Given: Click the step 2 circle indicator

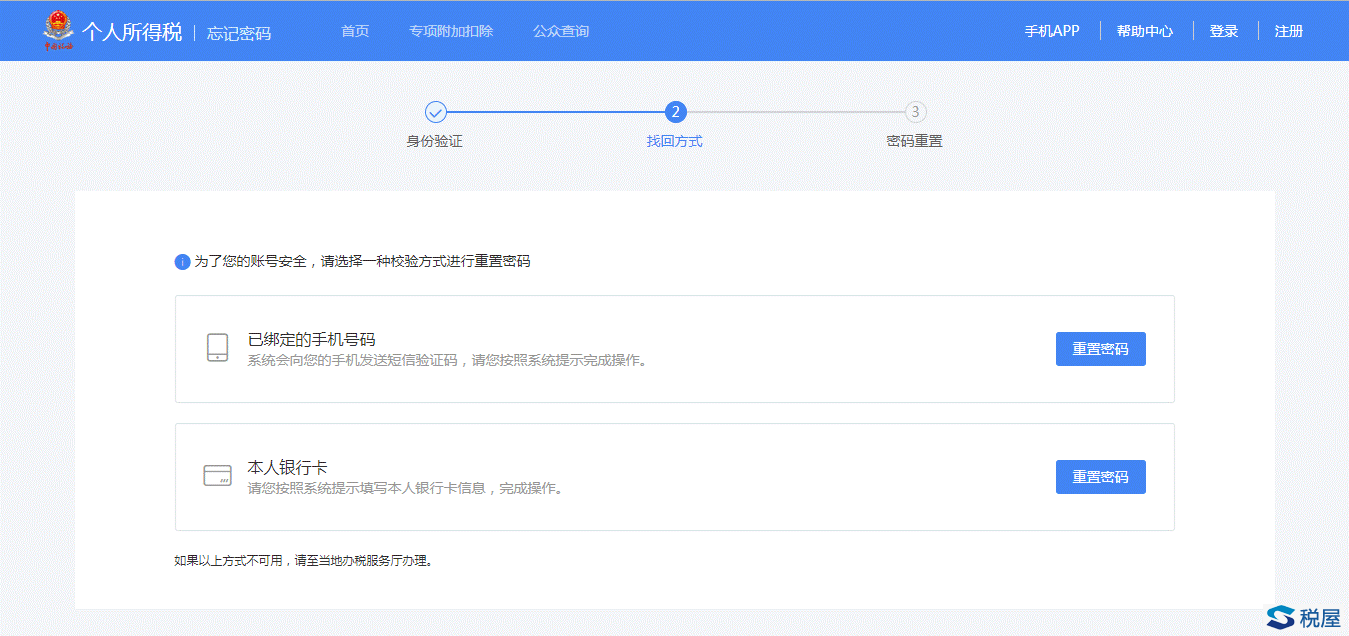Looking at the screenshot, I should click(x=675, y=112).
